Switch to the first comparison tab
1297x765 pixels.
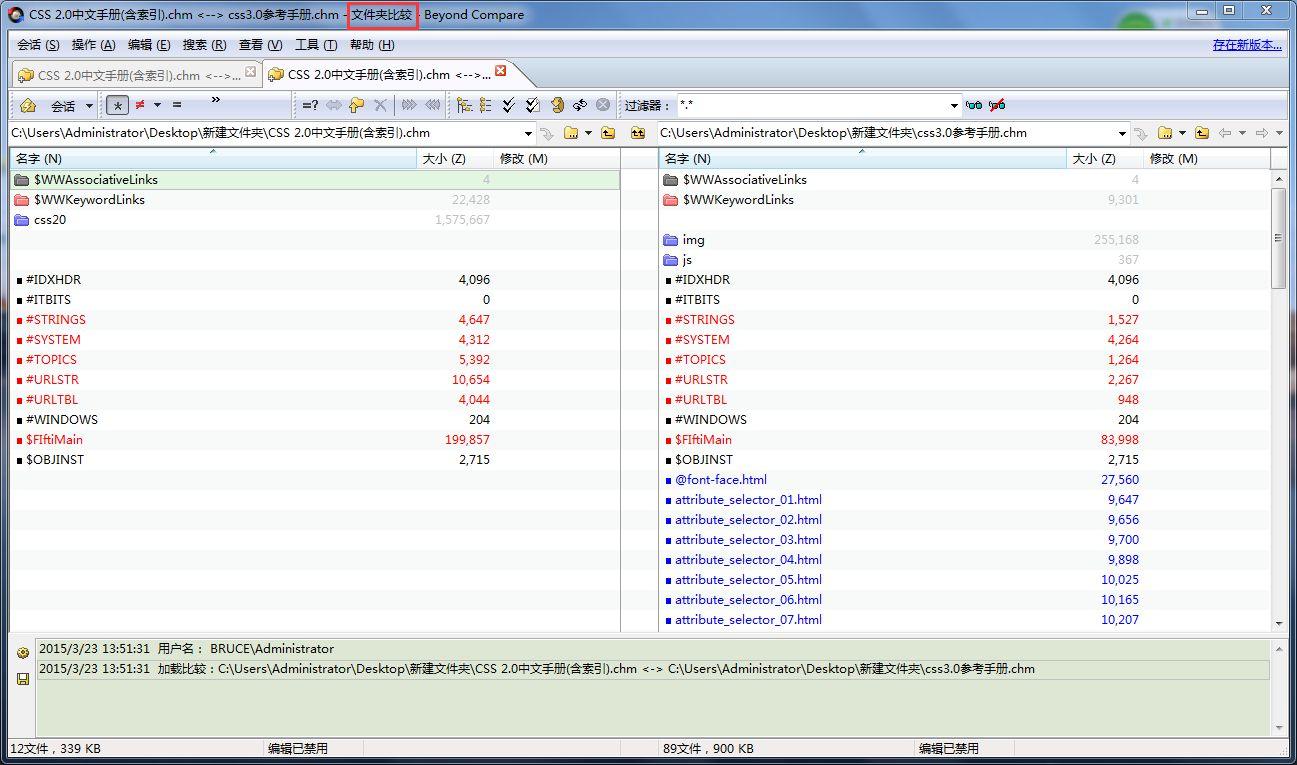click(x=130, y=73)
